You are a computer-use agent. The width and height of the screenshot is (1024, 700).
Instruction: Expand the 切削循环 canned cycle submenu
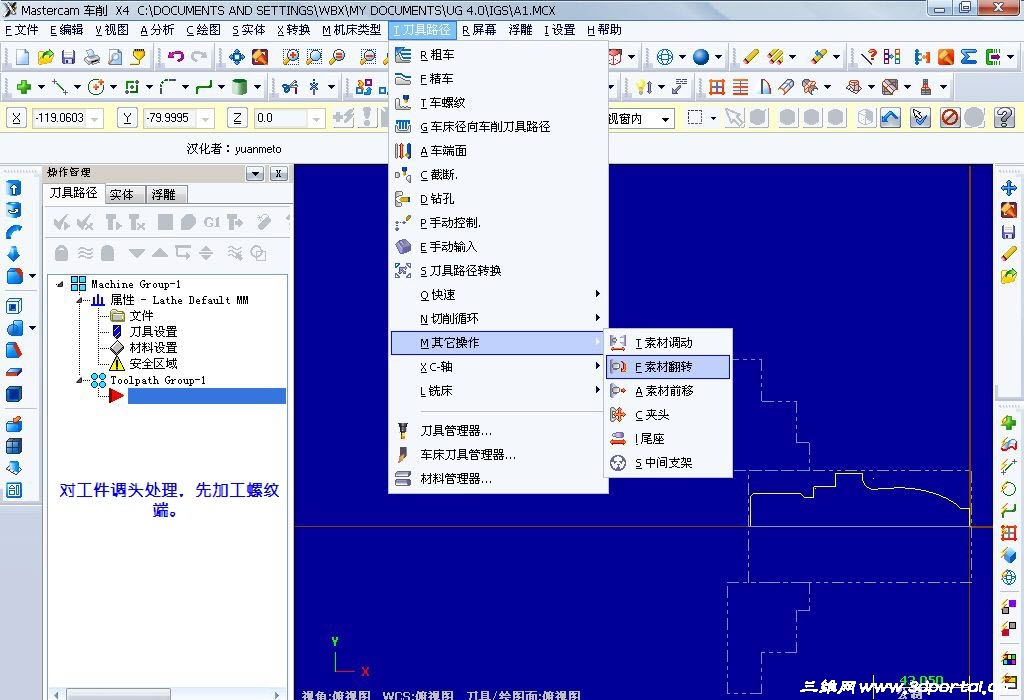[x=498, y=319]
